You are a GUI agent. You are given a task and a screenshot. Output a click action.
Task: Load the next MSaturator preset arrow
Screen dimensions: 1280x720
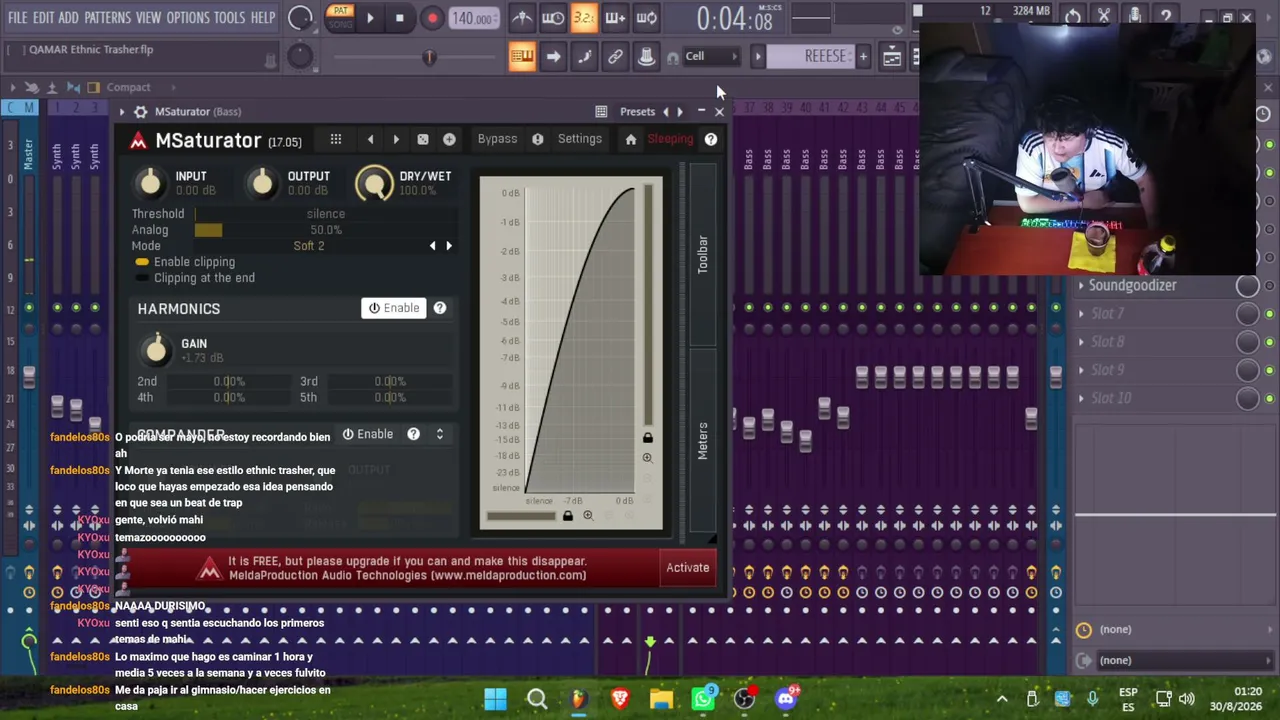[x=396, y=139]
